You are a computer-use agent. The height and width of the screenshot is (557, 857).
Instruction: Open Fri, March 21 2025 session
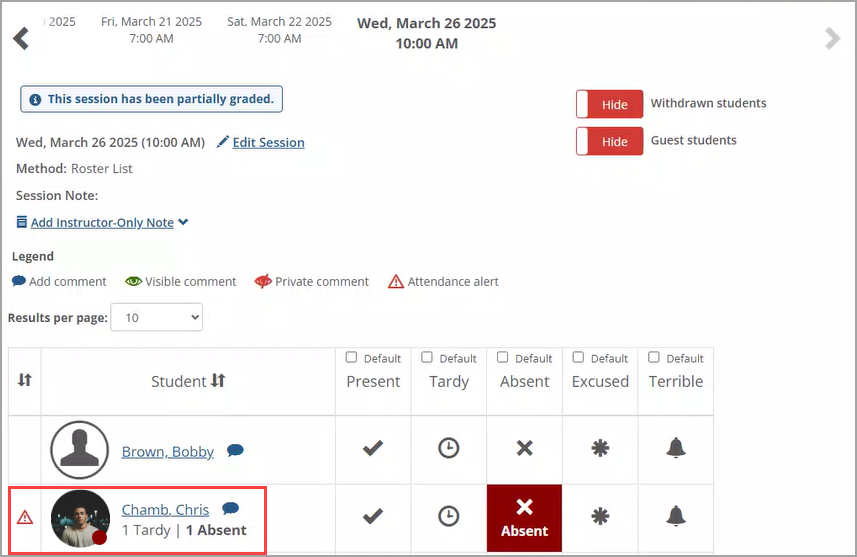click(x=151, y=30)
